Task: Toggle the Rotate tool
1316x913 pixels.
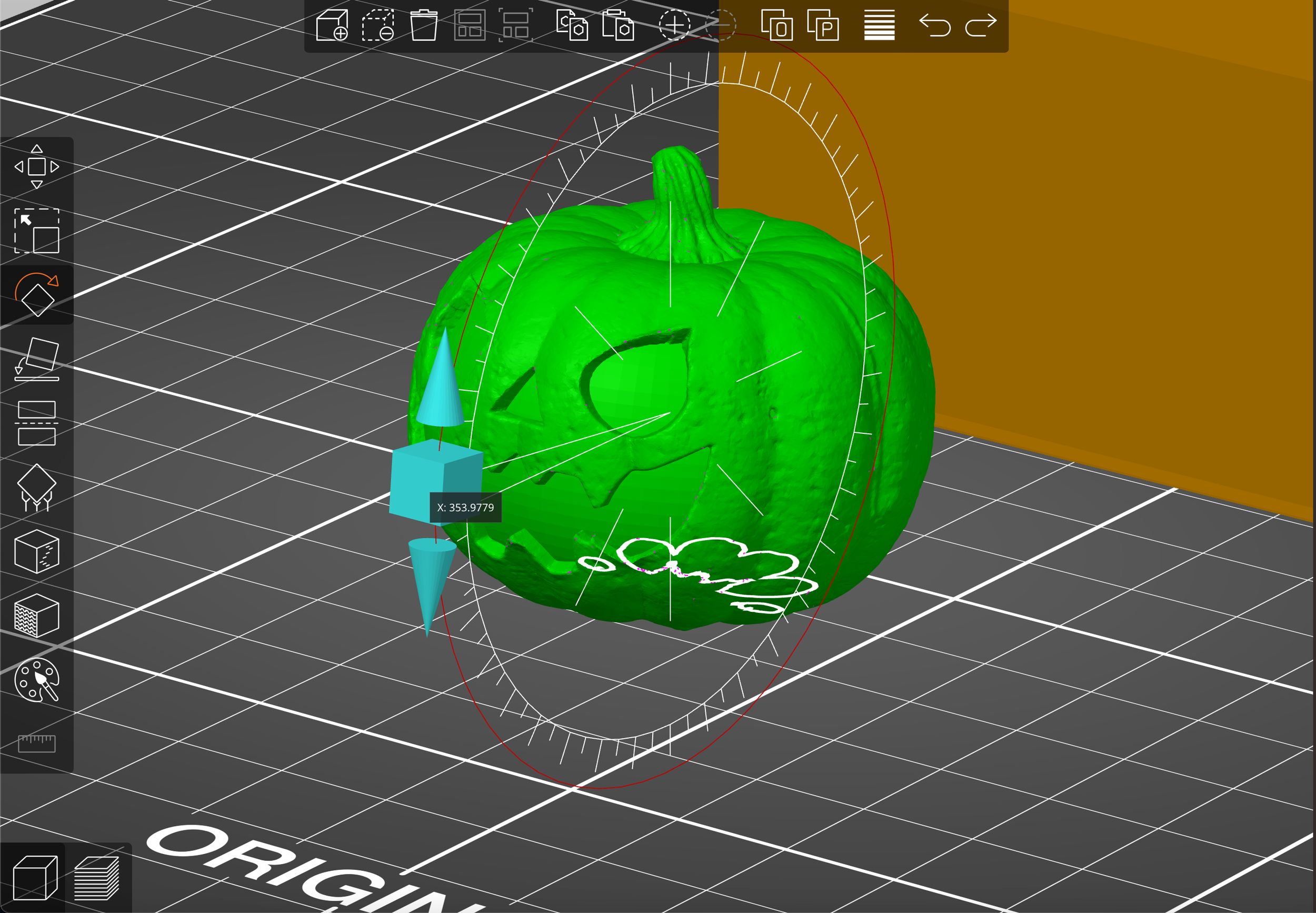Action: 37,295
